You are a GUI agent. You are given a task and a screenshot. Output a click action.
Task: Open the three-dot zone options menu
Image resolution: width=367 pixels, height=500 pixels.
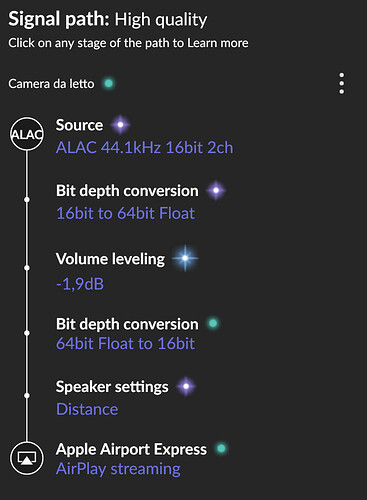pyautogui.click(x=341, y=83)
